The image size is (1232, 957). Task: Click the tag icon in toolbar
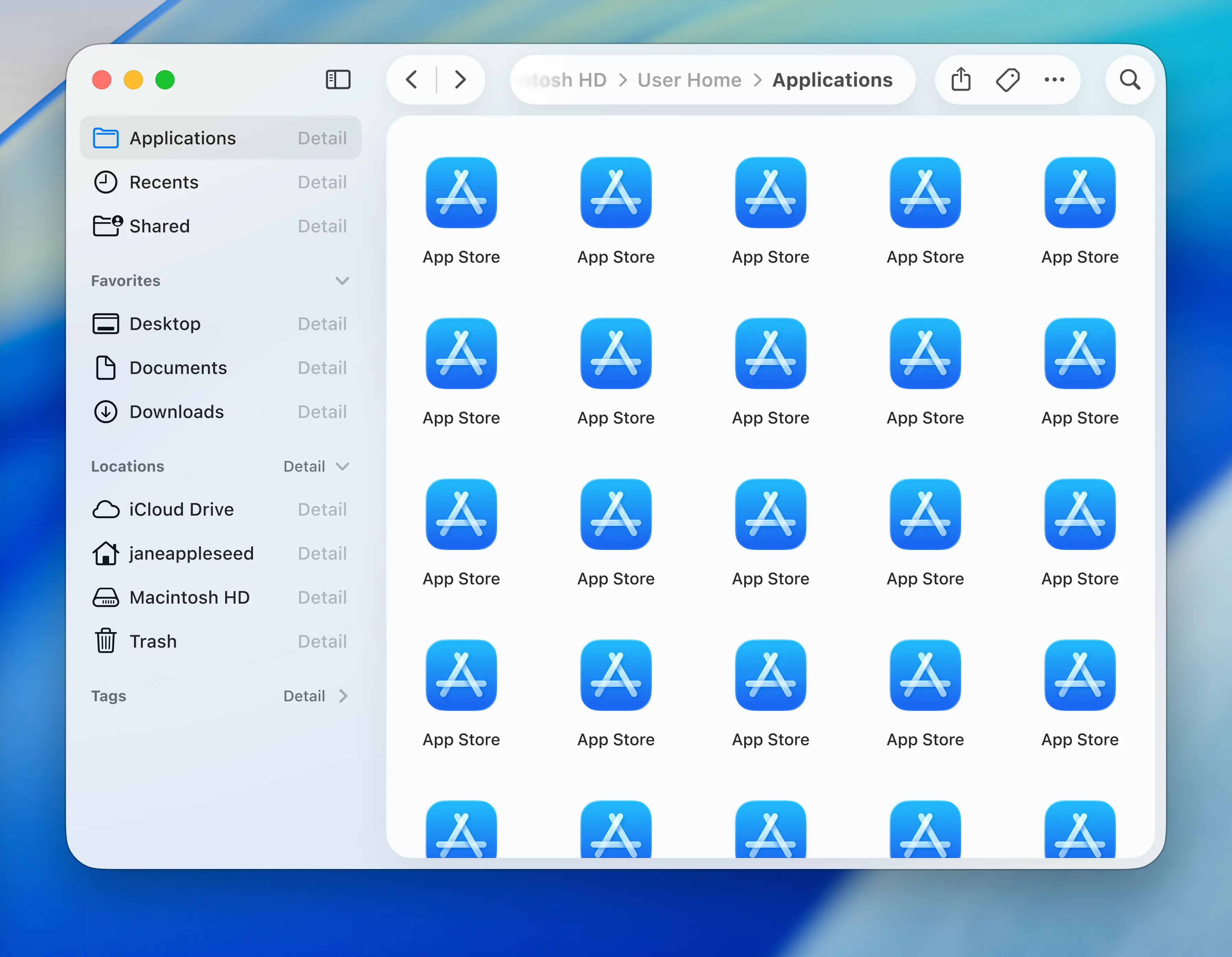tap(1008, 79)
